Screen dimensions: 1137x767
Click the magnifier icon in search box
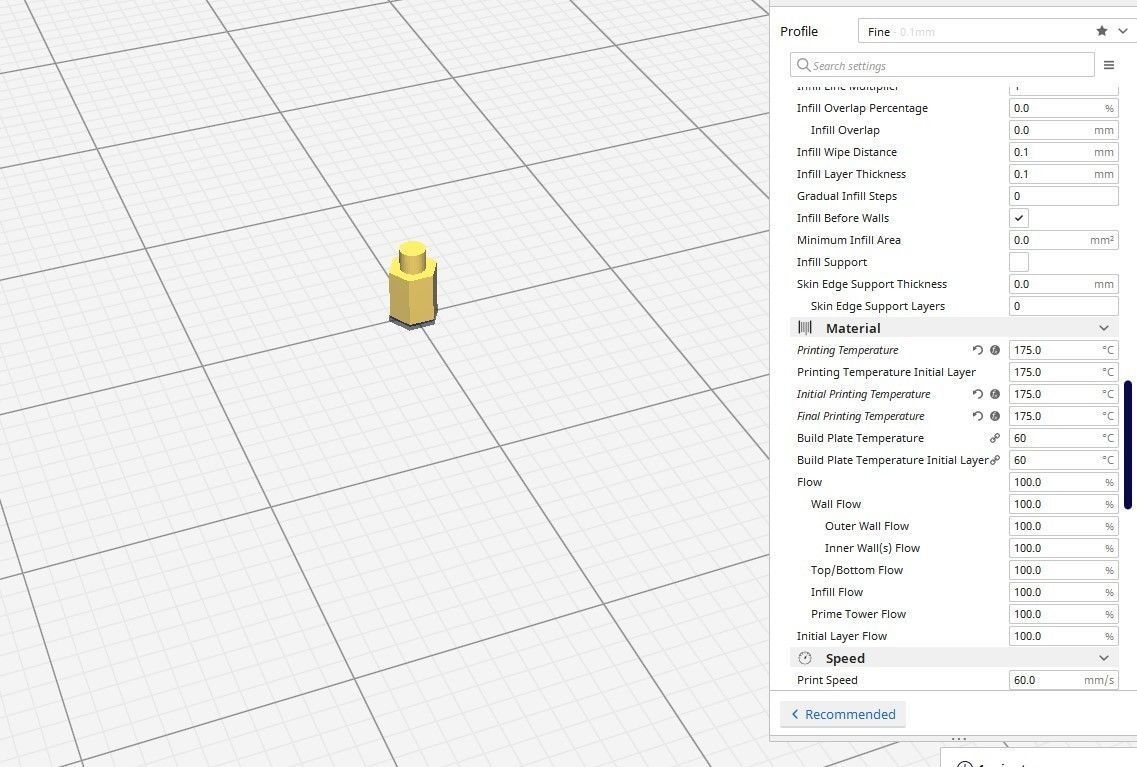[803, 65]
